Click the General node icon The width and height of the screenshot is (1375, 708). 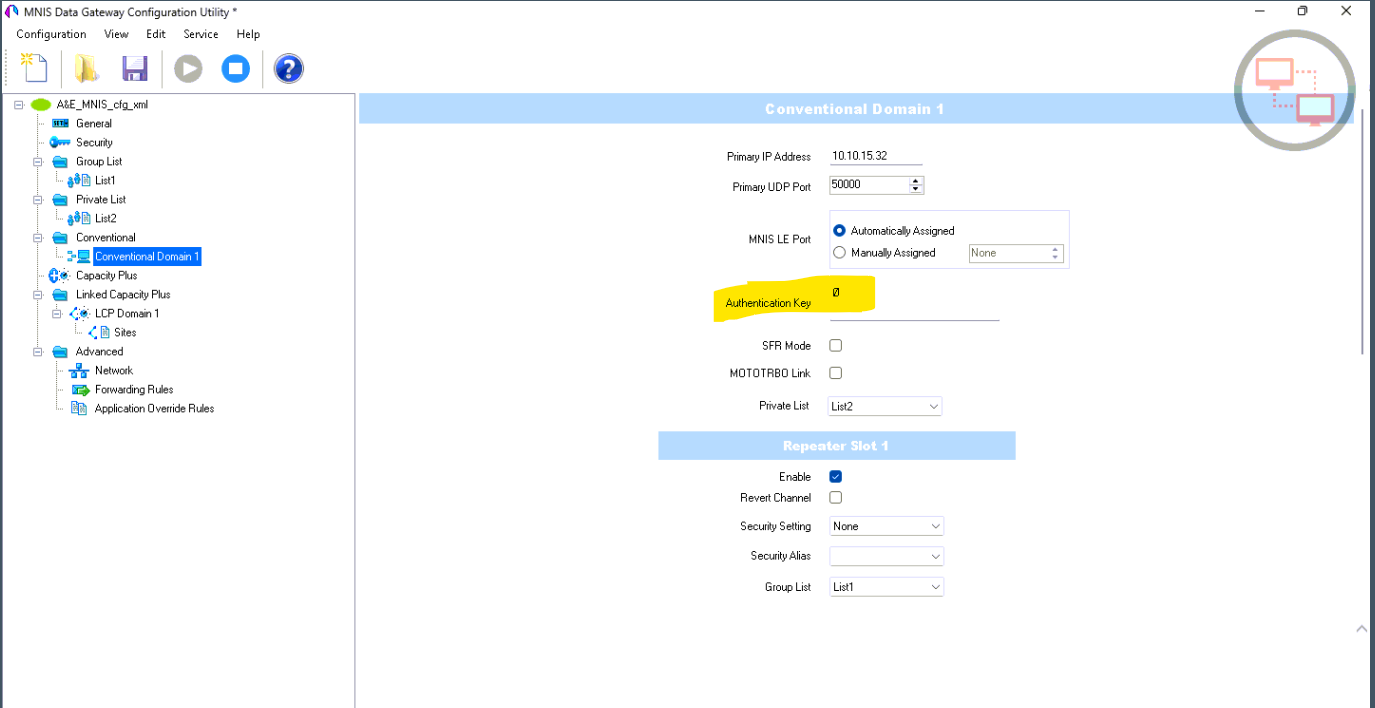59,123
